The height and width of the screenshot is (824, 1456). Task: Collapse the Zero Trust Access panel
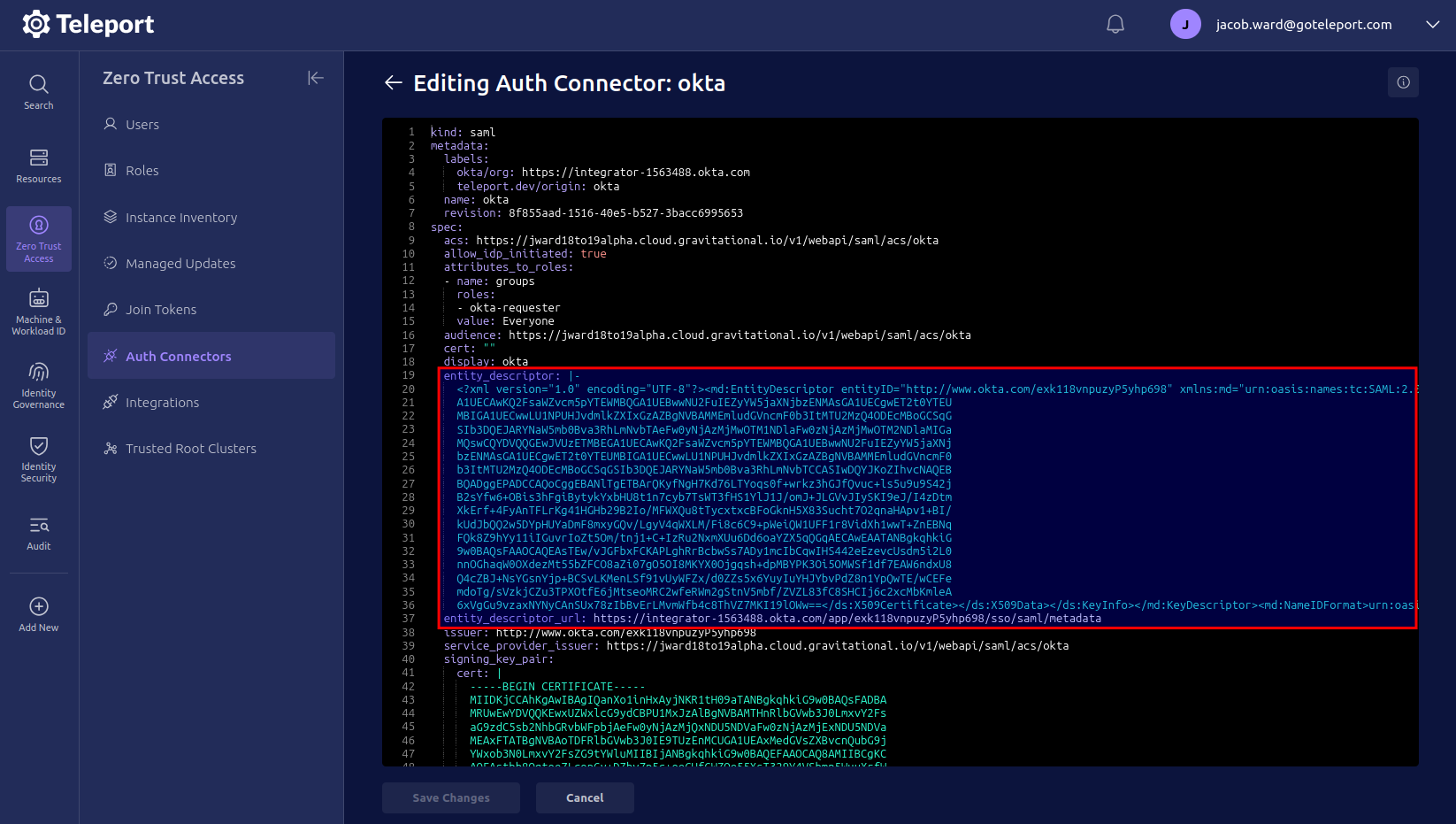[315, 78]
